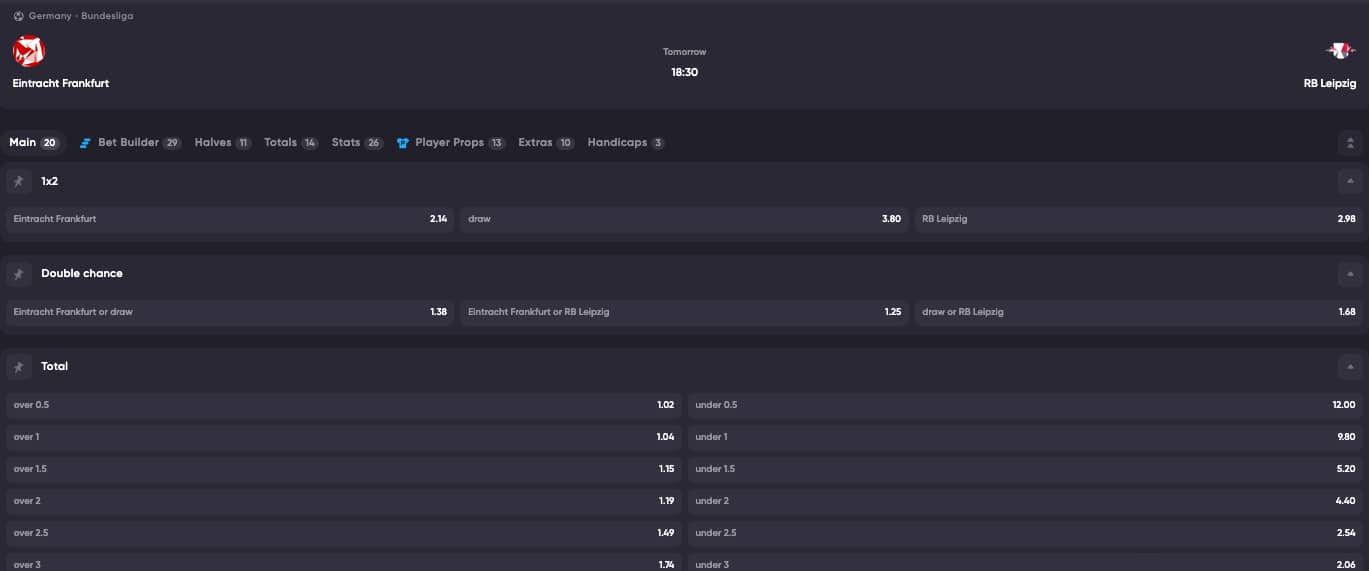Pick over 1 at 1.04
The width and height of the screenshot is (1369, 571).
(344, 437)
